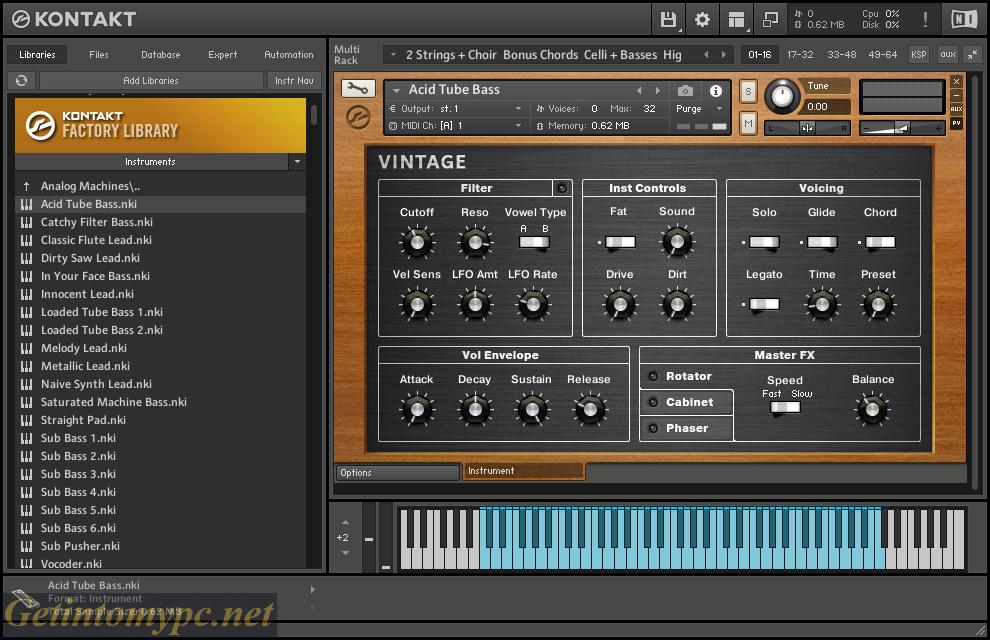Select the Instrument tab at bottom
Viewport: 990px width, 640px height.
pos(523,471)
